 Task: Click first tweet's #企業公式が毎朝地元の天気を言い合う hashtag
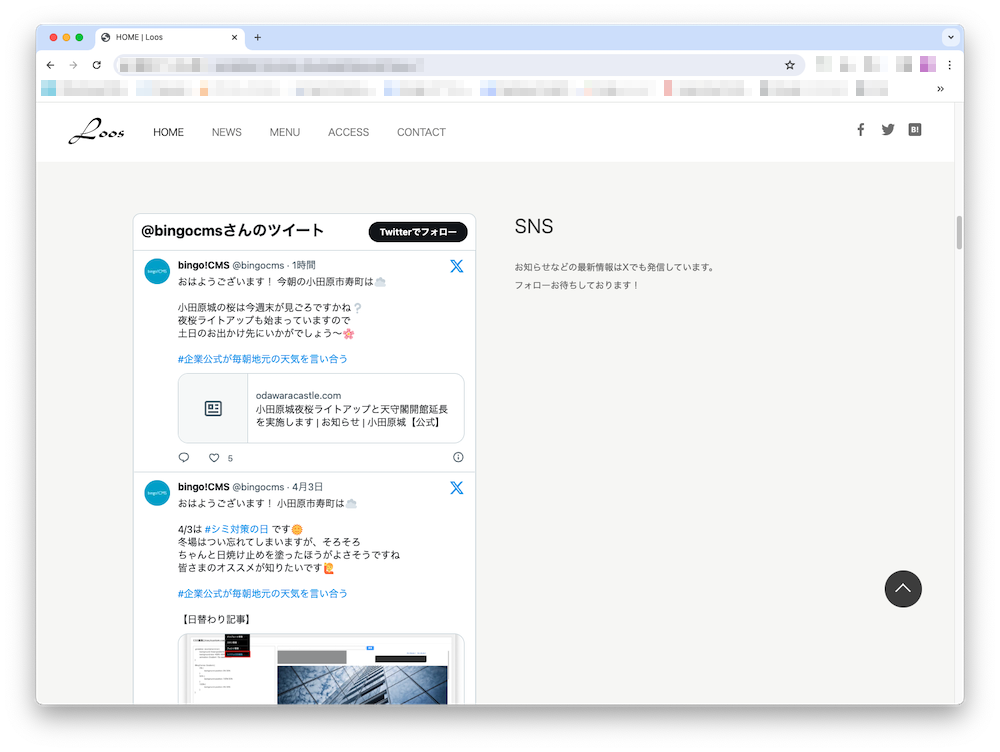pos(262,359)
